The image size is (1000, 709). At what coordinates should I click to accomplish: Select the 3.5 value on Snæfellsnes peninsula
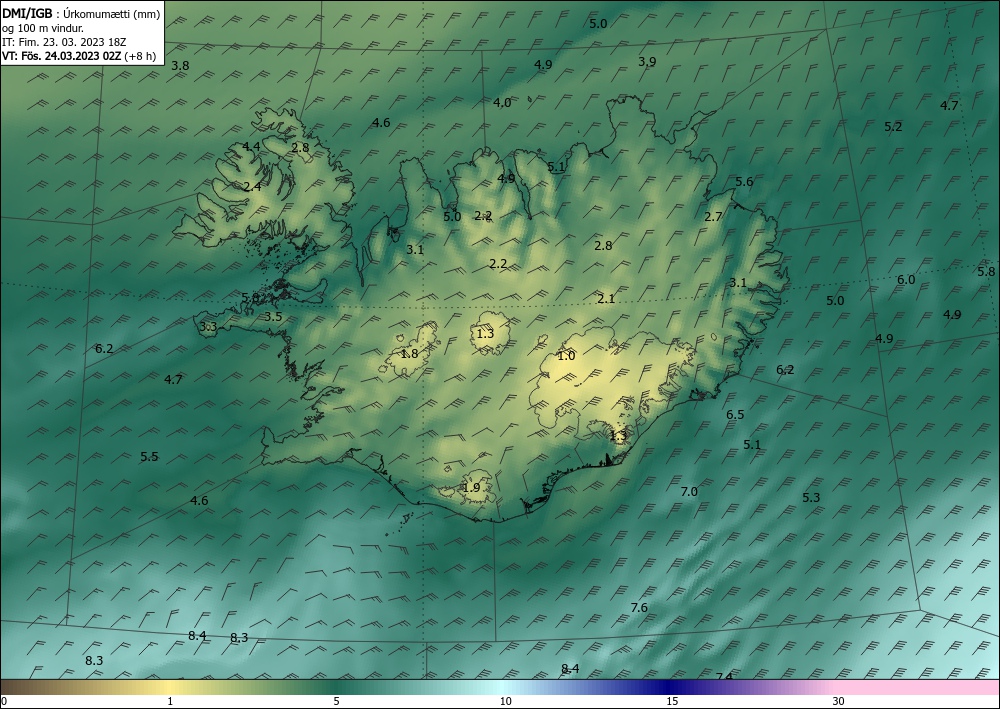tap(274, 317)
